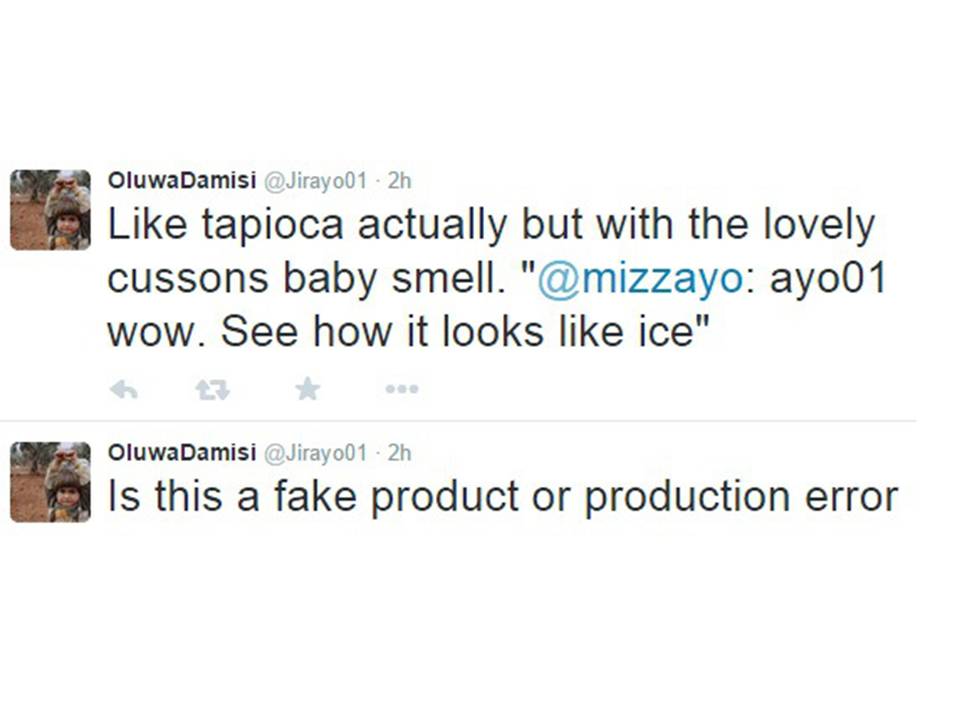Open @Jirayo01 handle on the second tweet
The image size is (960, 720).
click(x=315, y=453)
